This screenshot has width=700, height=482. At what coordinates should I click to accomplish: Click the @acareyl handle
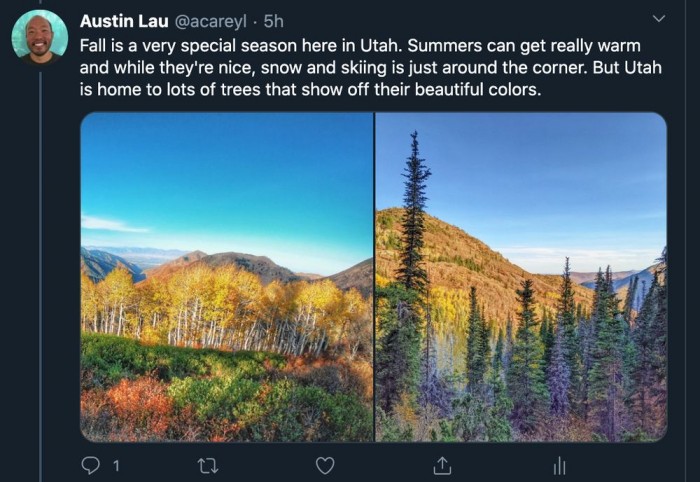pos(209,21)
